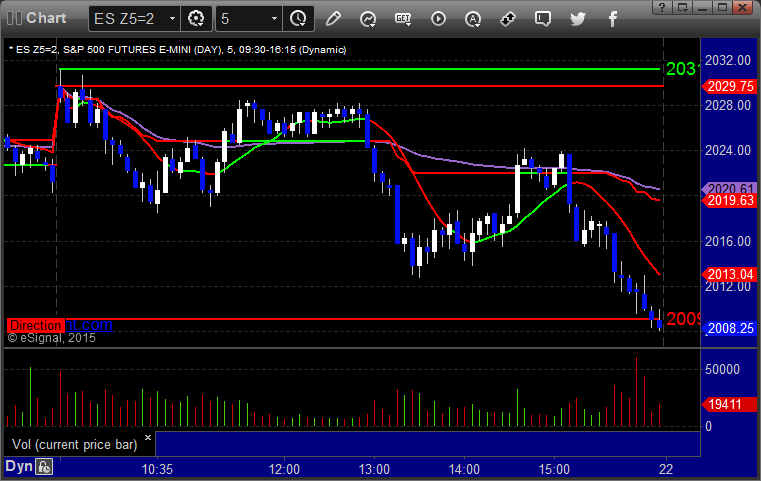
Task: Click the eSignal 2015 copyright text
Action: coord(52,338)
